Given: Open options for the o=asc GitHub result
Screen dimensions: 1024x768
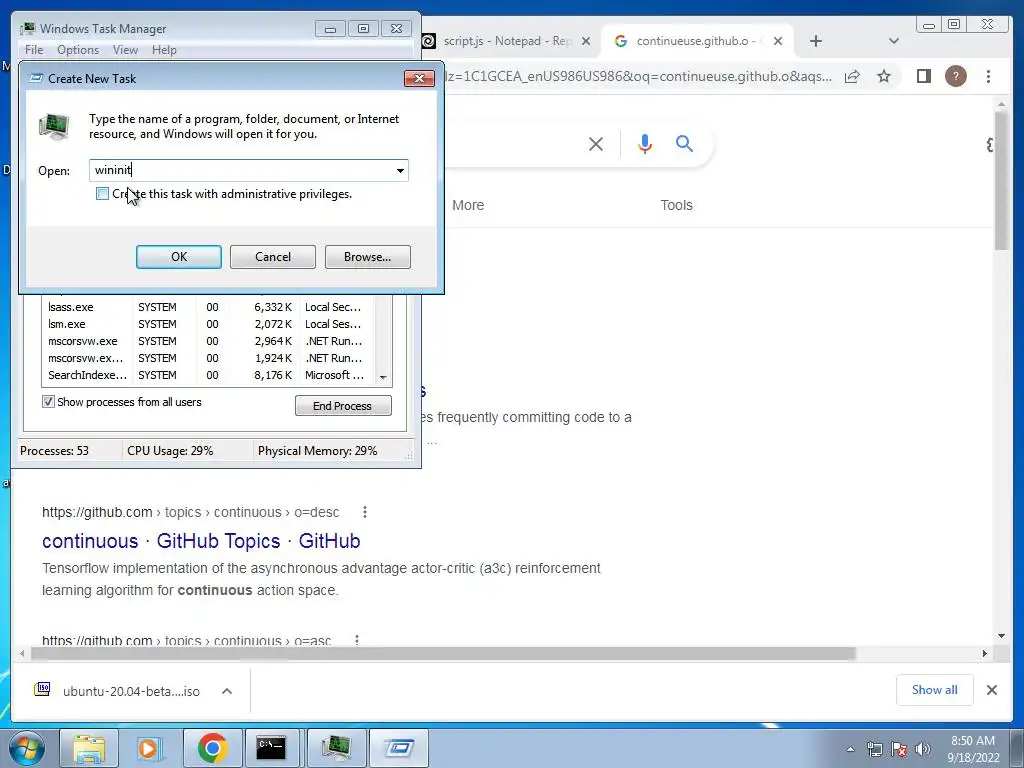Looking at the screenshot, I should [x=357, y=640].
